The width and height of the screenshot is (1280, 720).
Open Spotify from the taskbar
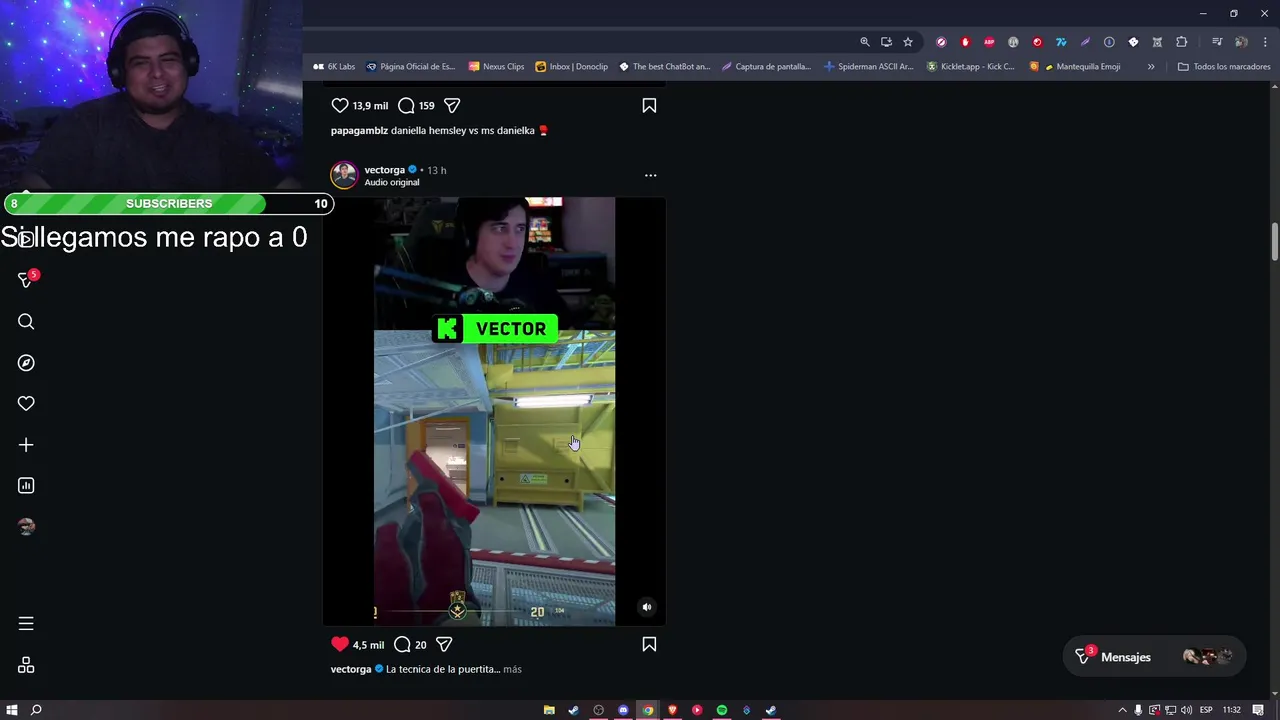[722, 710]
